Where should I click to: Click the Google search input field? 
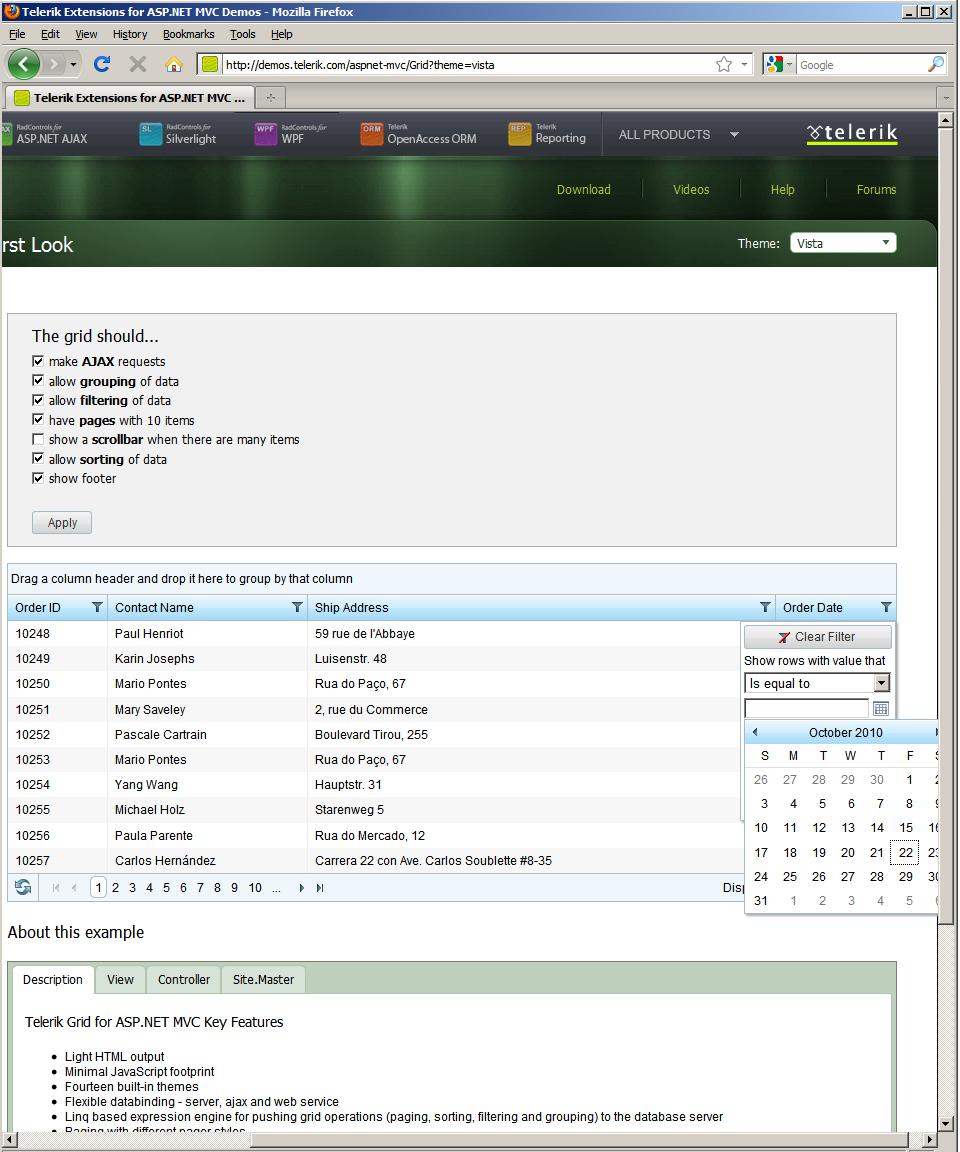(x=862, y=65)
